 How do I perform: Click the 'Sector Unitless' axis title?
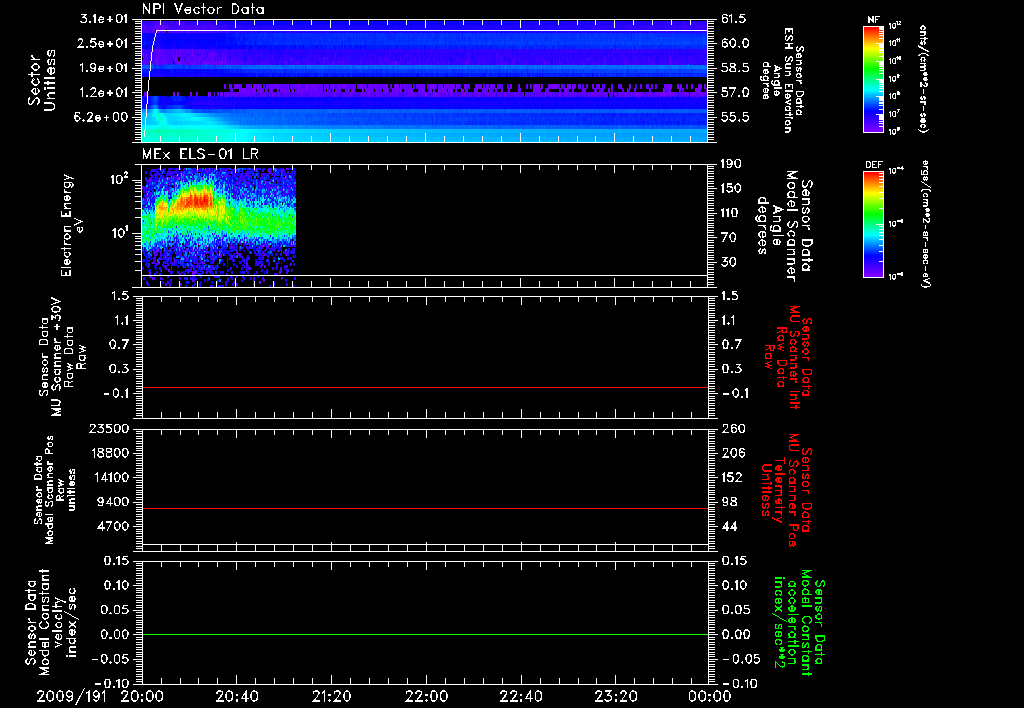[x=42, y=80]
